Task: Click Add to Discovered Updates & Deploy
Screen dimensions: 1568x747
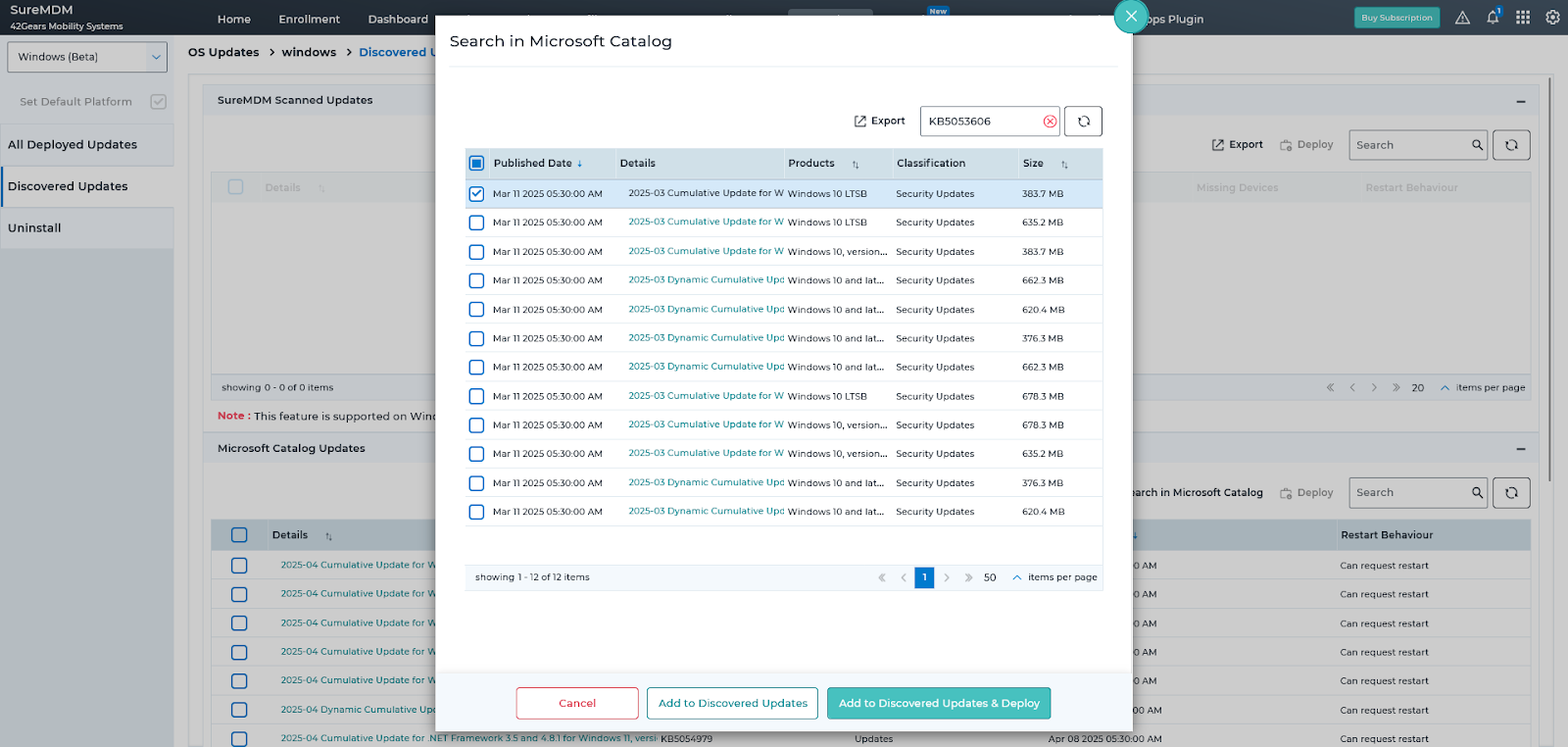Action: (938, 703)
